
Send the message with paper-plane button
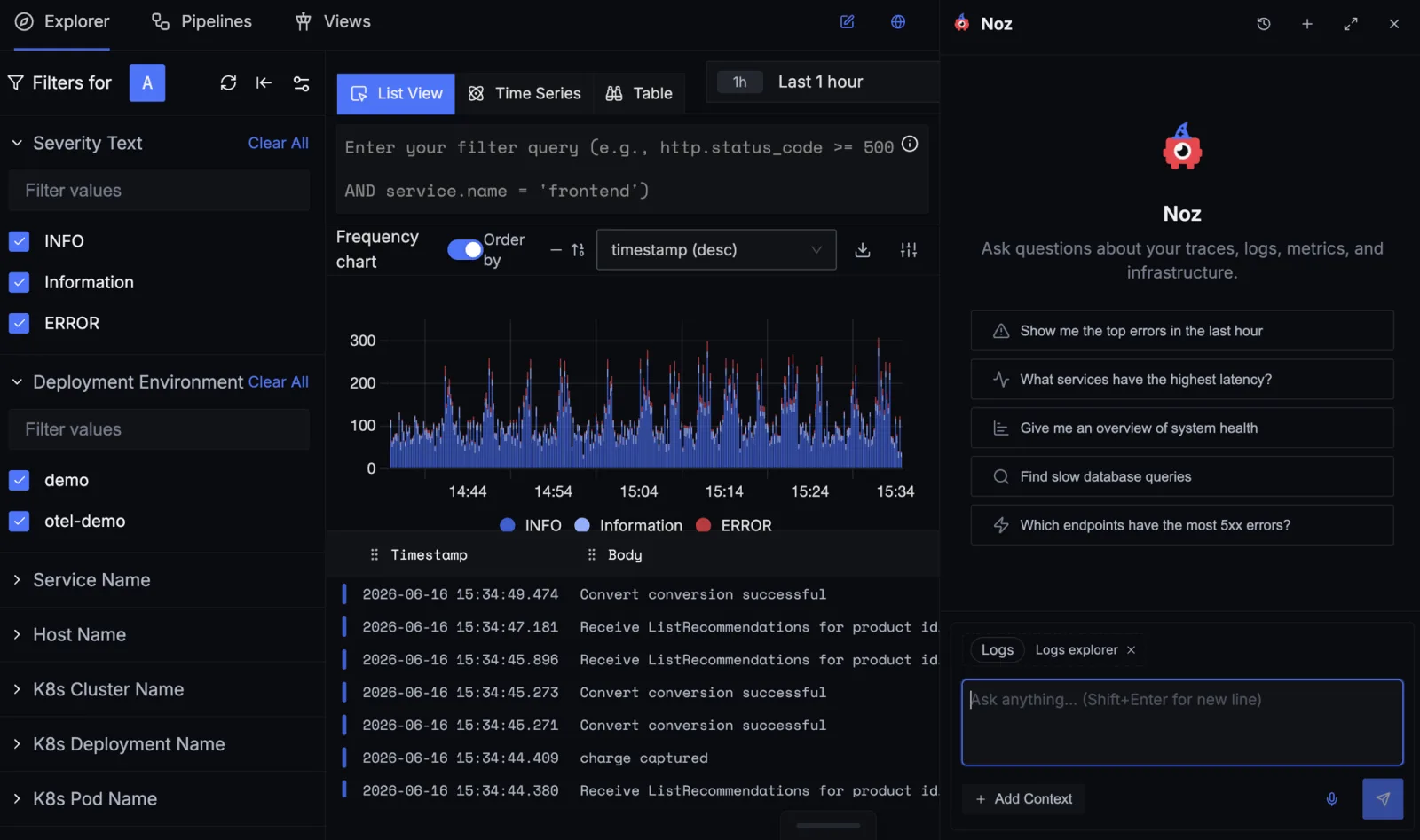[1383, 799]
